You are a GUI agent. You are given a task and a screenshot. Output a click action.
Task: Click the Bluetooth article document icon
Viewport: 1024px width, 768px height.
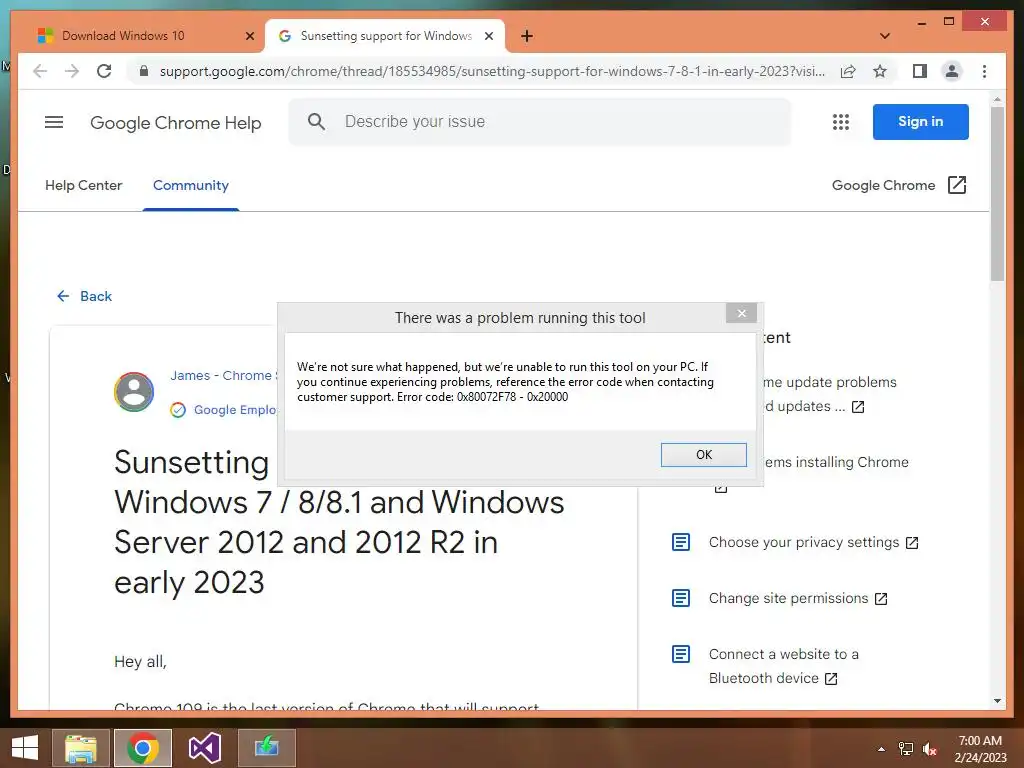coord(680,654)
